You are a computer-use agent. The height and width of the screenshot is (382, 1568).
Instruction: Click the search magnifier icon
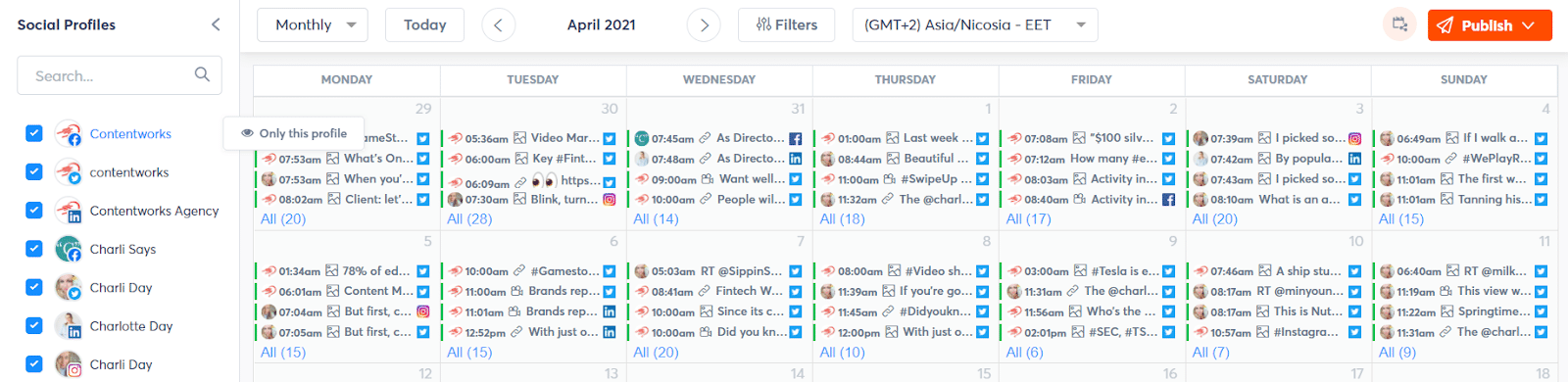tap(202, 74)
